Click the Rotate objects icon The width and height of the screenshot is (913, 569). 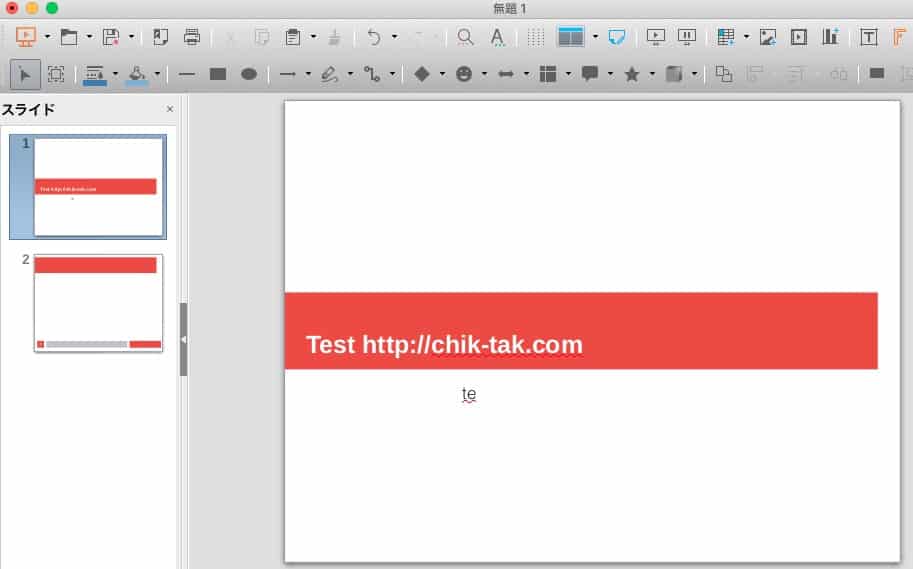click(724, 74)
